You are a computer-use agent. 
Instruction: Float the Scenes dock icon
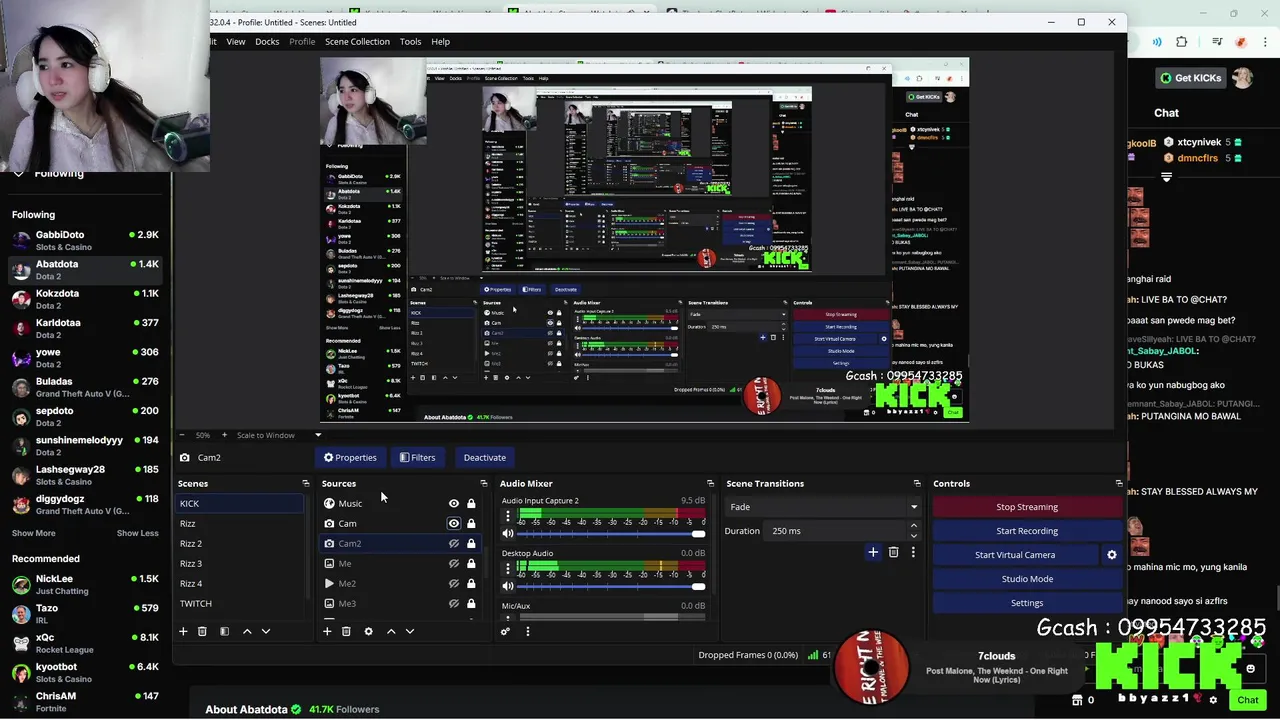click(x=306, y=483)
